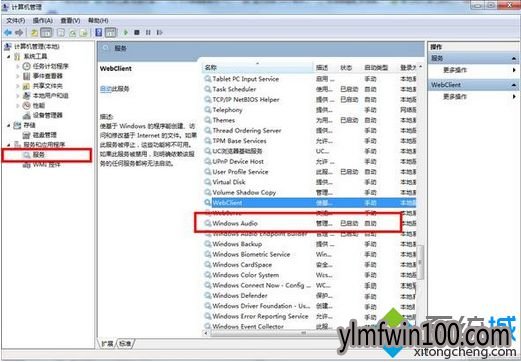Expand the 共享文件夹 tree node
The height and width of the screenshot is (362, 521).
click(18, 86)
